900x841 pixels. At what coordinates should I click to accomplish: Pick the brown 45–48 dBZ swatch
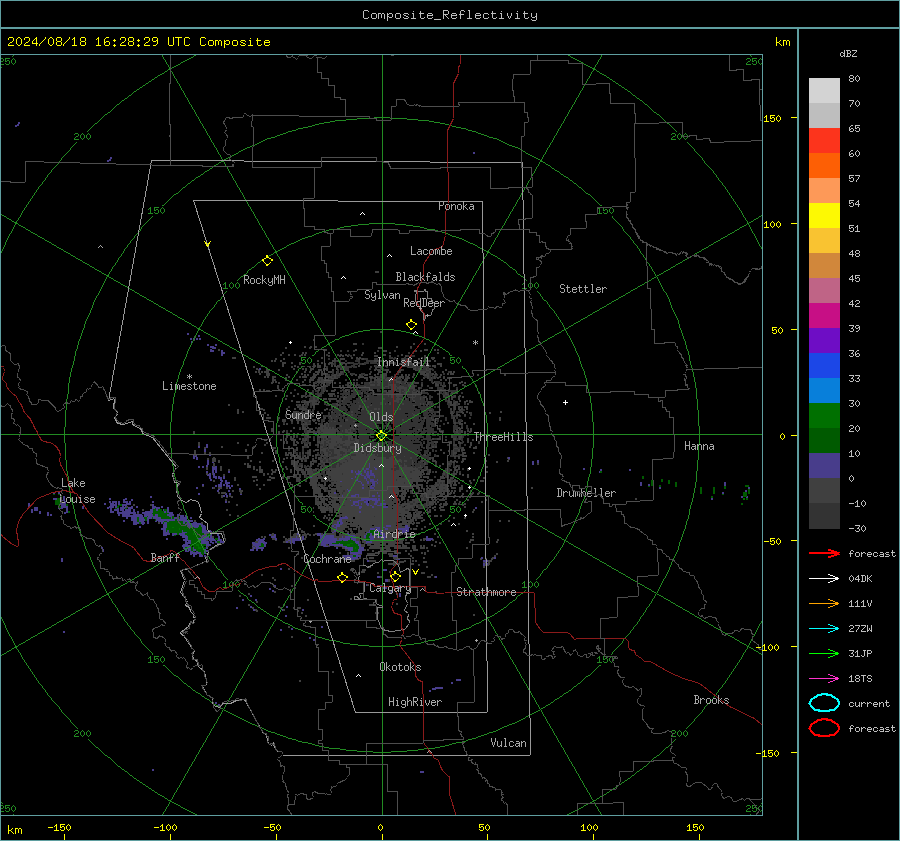(x=824, y=265)
